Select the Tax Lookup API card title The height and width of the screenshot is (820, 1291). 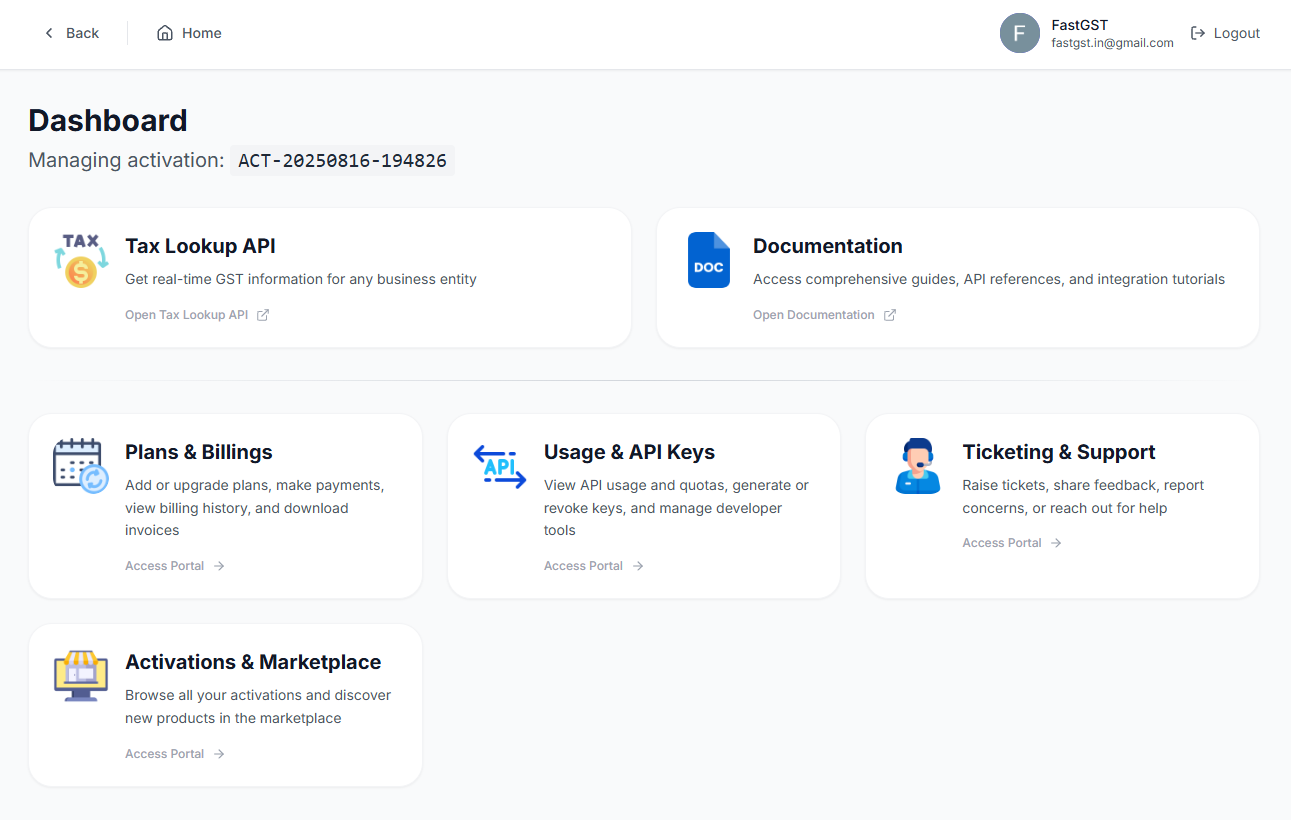click(200, 246)
